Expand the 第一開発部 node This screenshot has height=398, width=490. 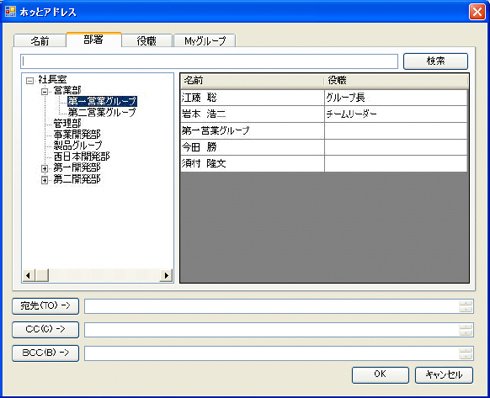(x=44, y=169)
